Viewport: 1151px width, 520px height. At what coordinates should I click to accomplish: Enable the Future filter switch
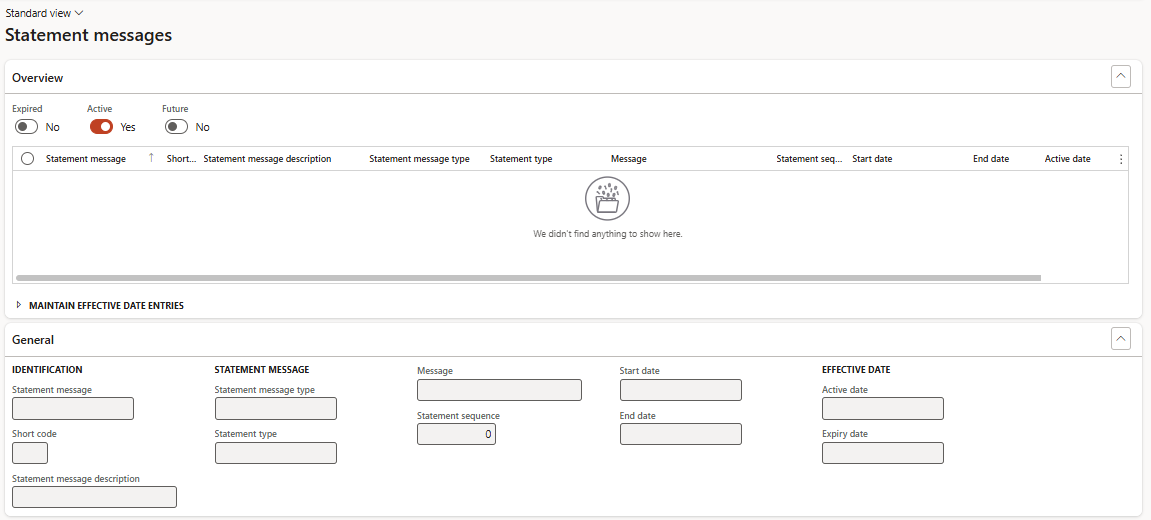[x=176, y=127]
